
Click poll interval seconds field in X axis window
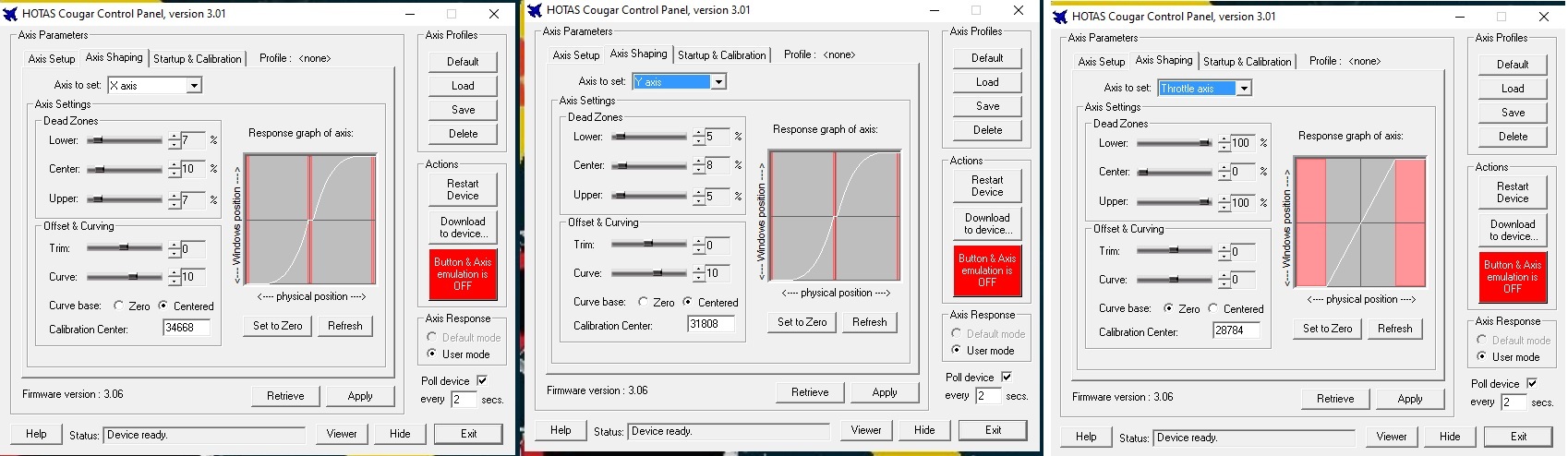pyautogui.click(x=464, y=400)
